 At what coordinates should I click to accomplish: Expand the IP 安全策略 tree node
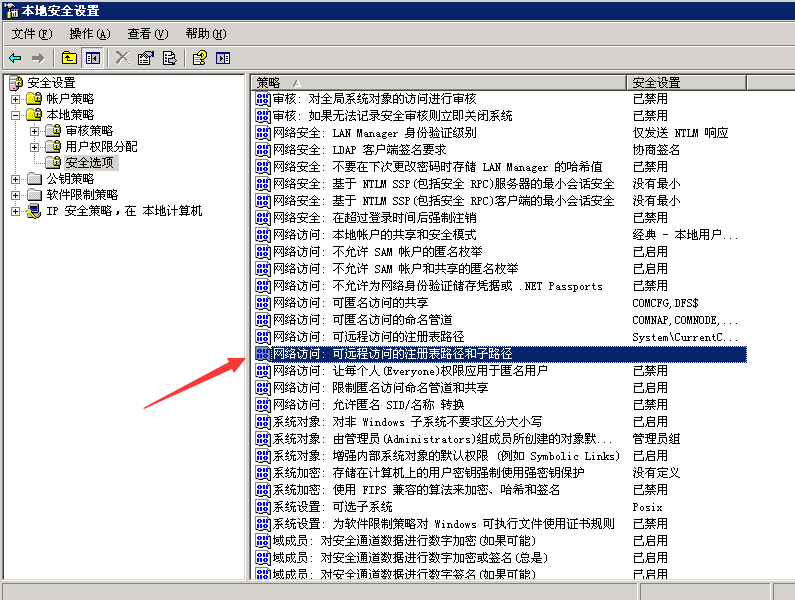coord(16,211)
